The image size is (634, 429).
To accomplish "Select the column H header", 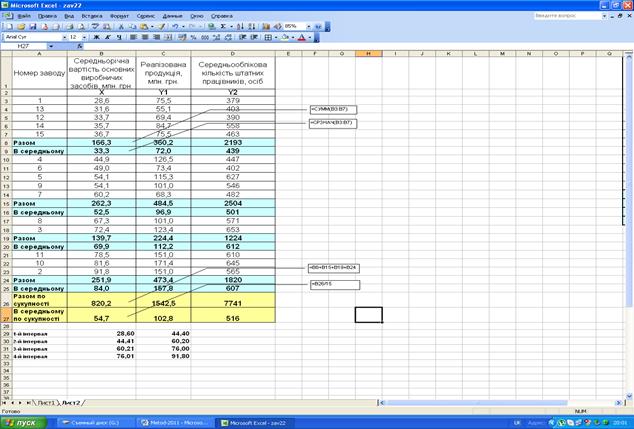I will click(x=369, y=53).
